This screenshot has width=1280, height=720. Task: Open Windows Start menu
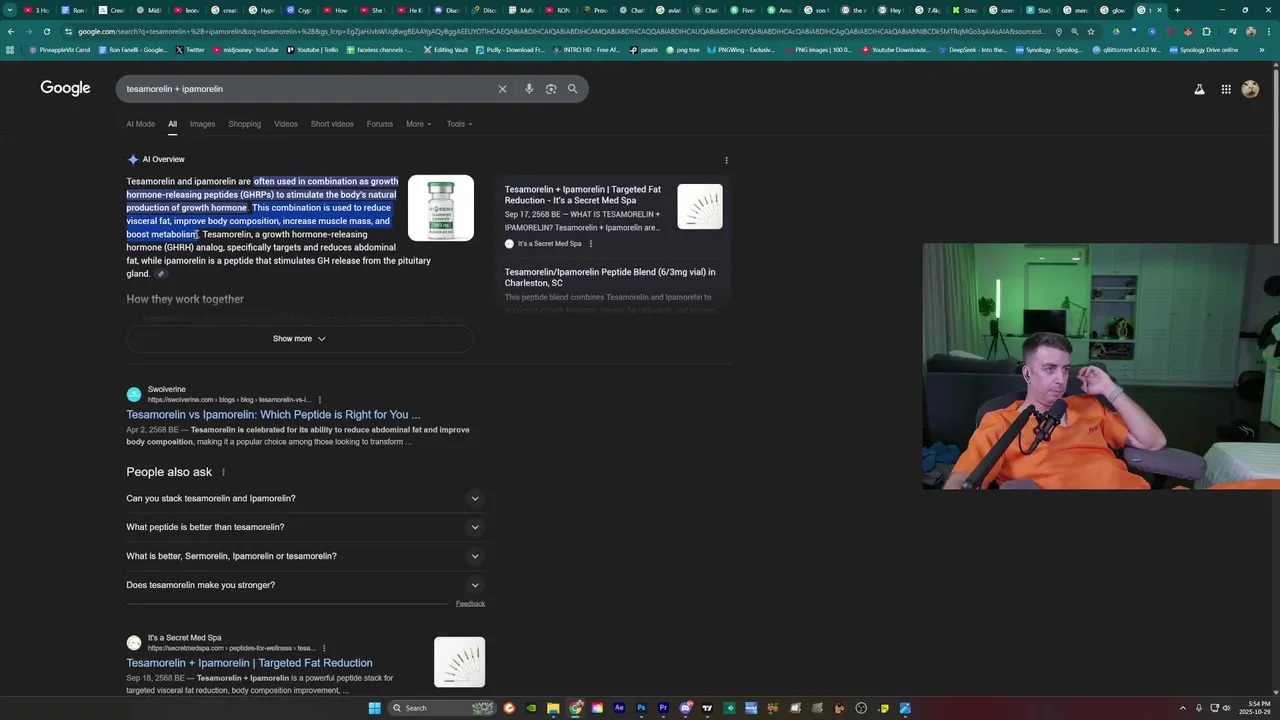(374, 708)
